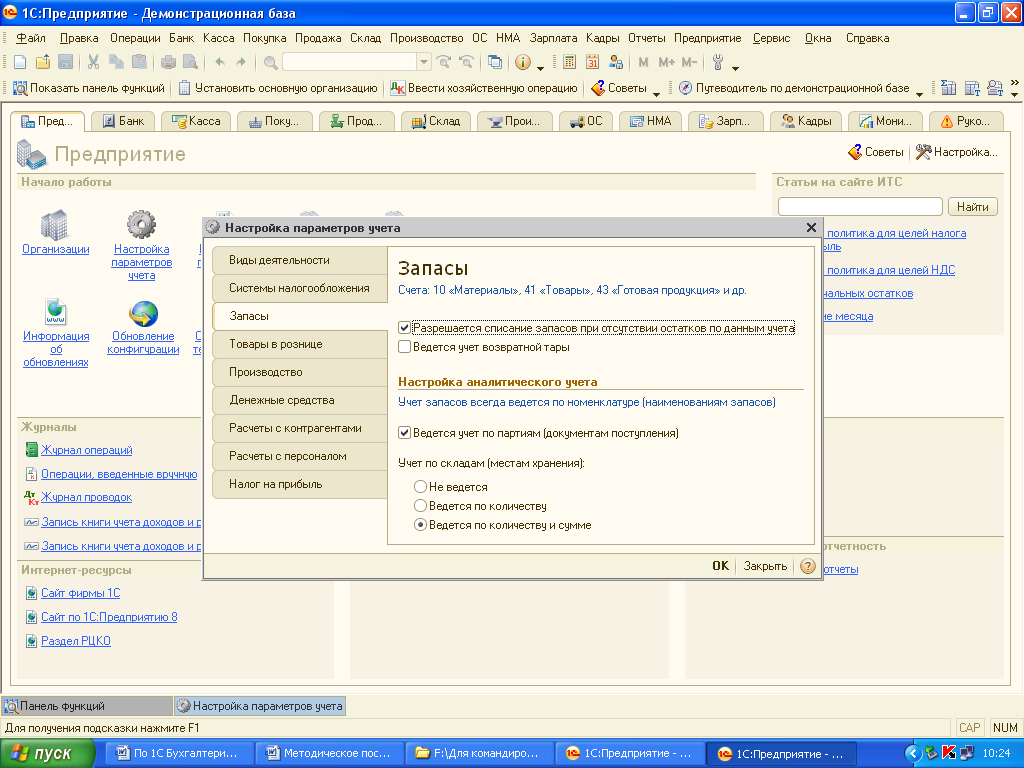Viewport: 1024px width, 768px height.
Task: Click the Search magnifier toolbar icon
Action: click(x=270, y=63)
